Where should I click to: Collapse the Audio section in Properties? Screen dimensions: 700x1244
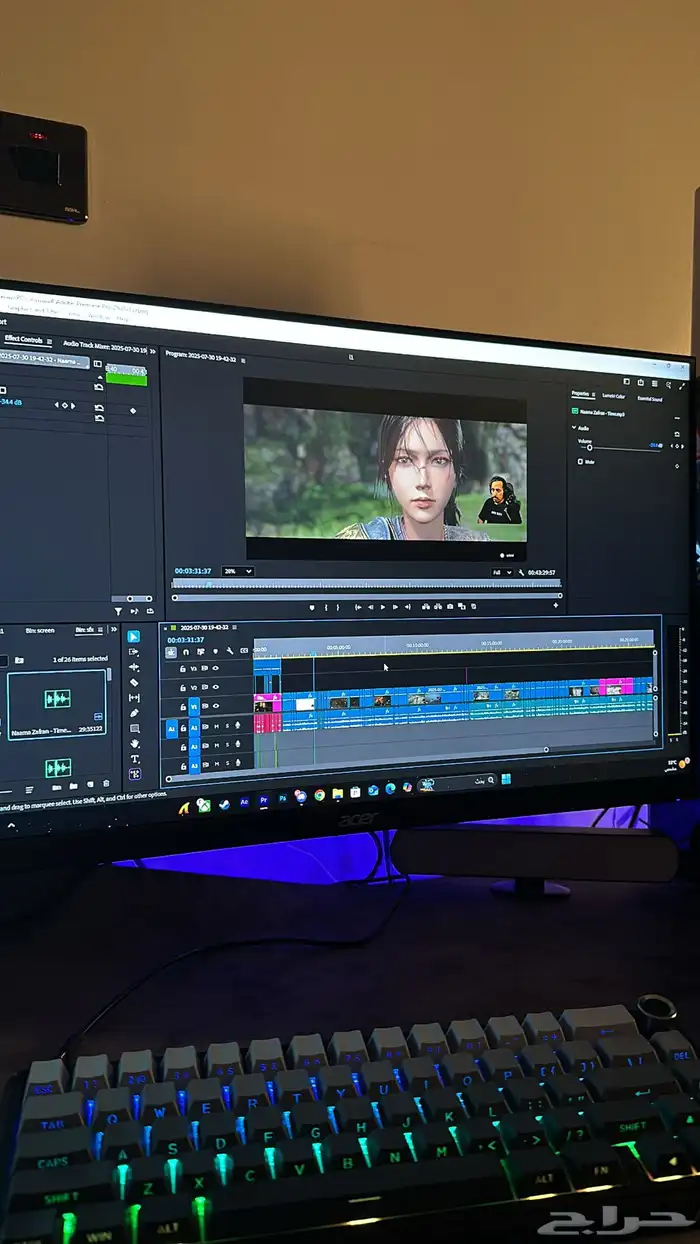[574, 427]
